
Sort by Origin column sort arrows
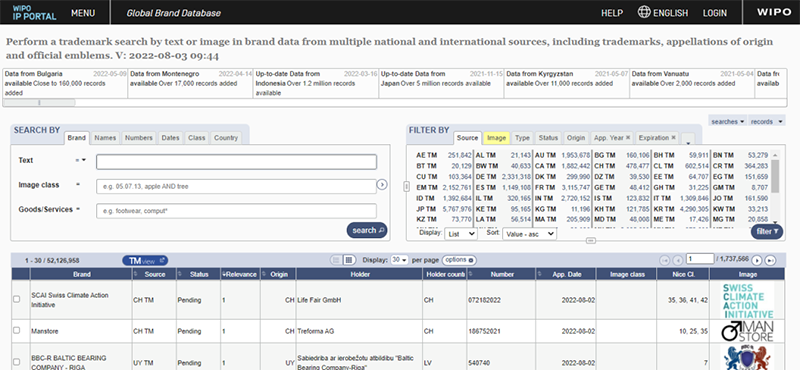point(264,275)
